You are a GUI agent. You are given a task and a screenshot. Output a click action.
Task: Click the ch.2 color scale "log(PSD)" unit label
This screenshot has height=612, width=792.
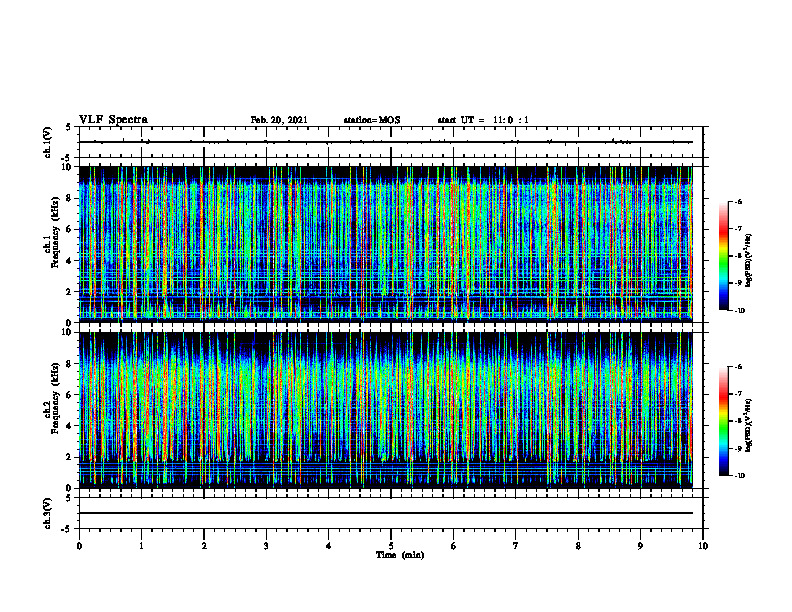point(749,426)
